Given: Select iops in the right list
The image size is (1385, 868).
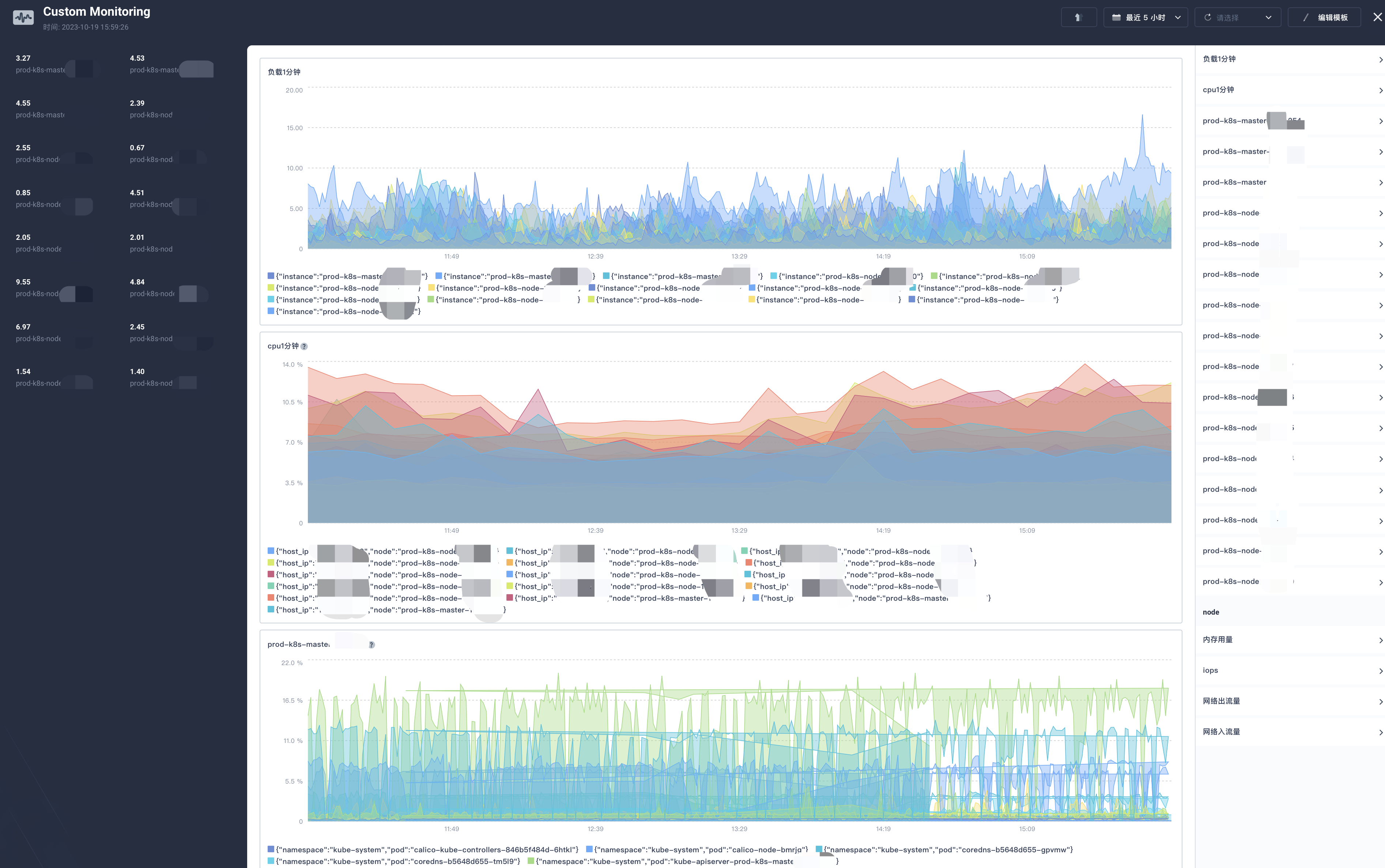Looking at the screenshot, I should (x=1290, y=671).
